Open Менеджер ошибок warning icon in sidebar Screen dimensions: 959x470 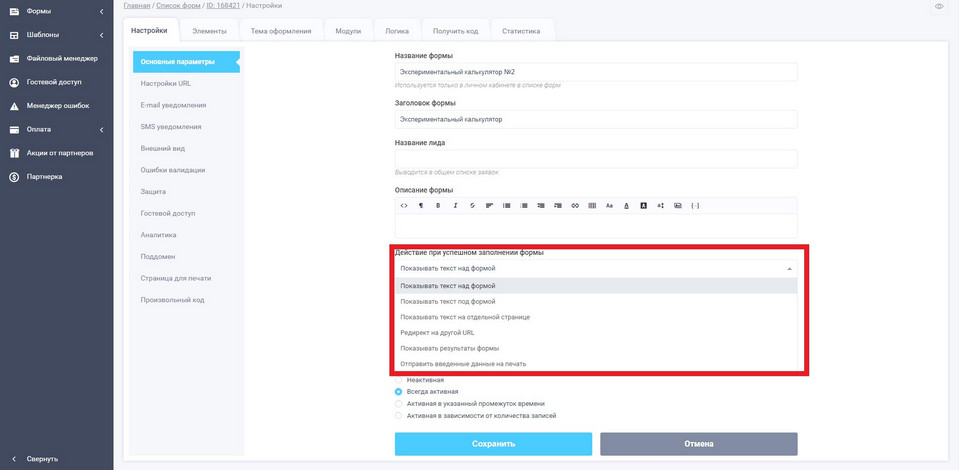coord(15,106)
